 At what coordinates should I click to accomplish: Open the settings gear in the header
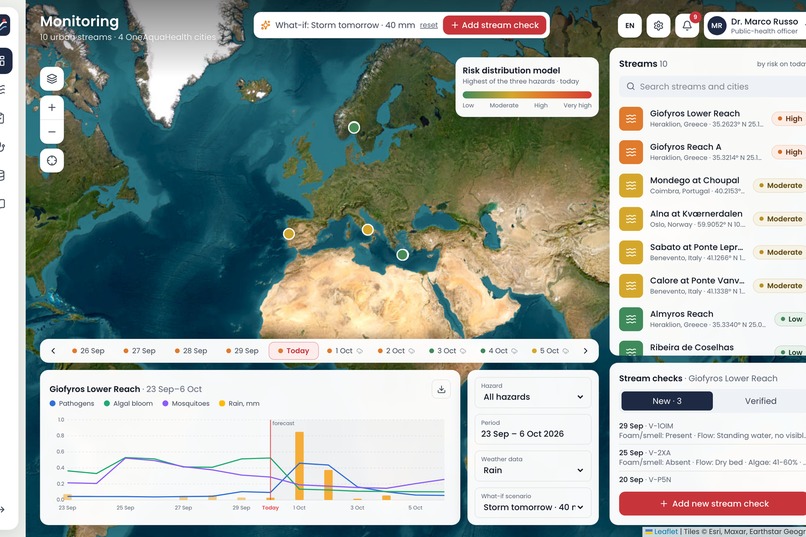click(658, 25)
